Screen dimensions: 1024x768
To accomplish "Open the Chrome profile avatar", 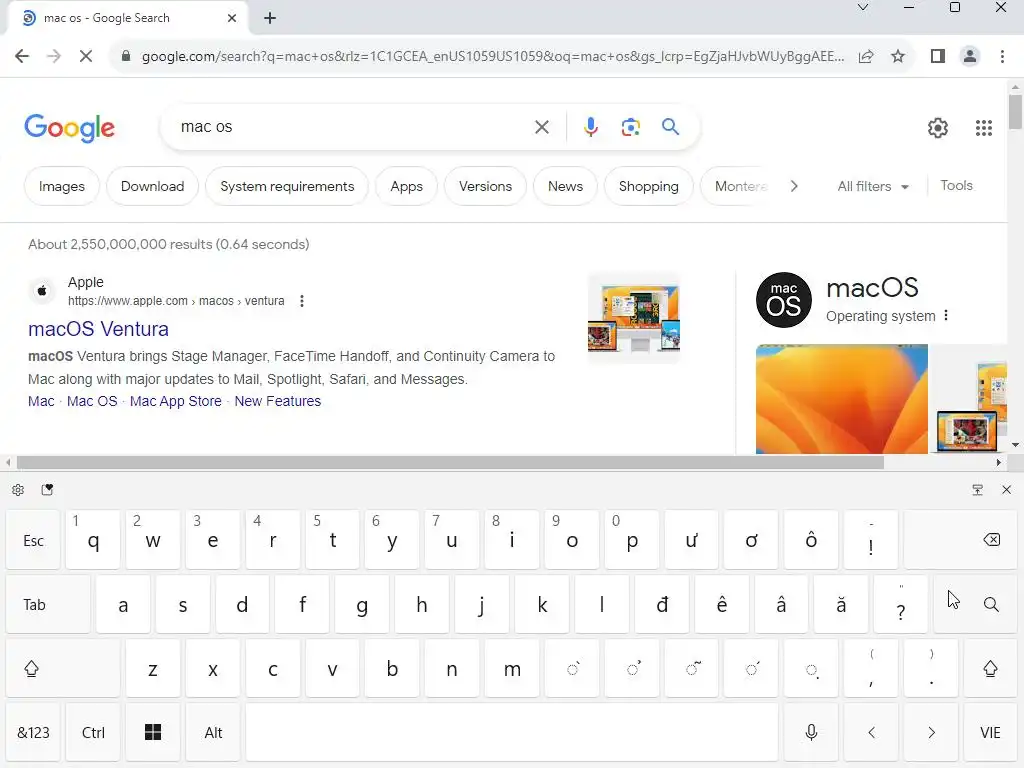I will tap(970, 56).
